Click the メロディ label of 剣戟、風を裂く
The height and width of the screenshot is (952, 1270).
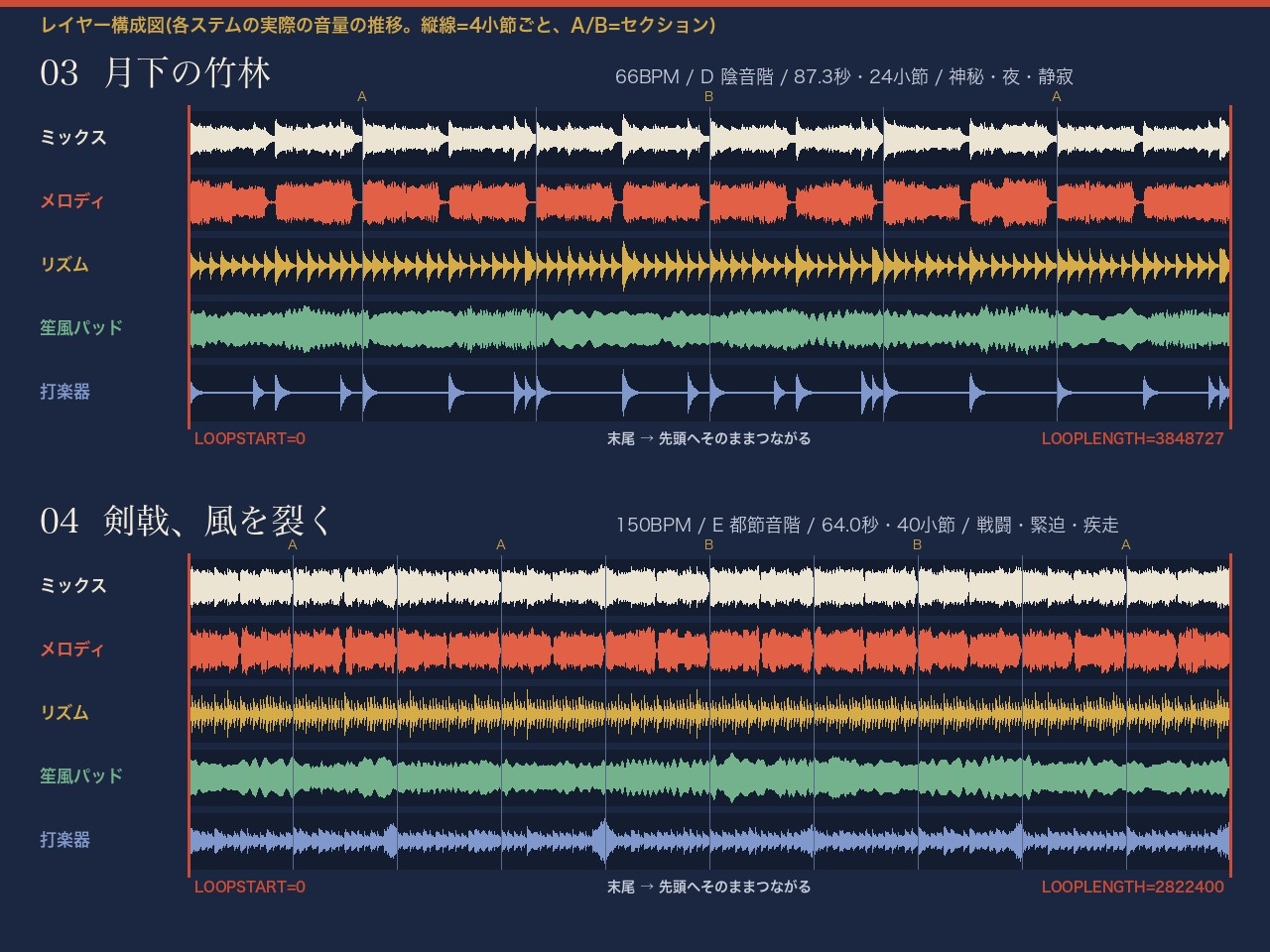(72, 650)
